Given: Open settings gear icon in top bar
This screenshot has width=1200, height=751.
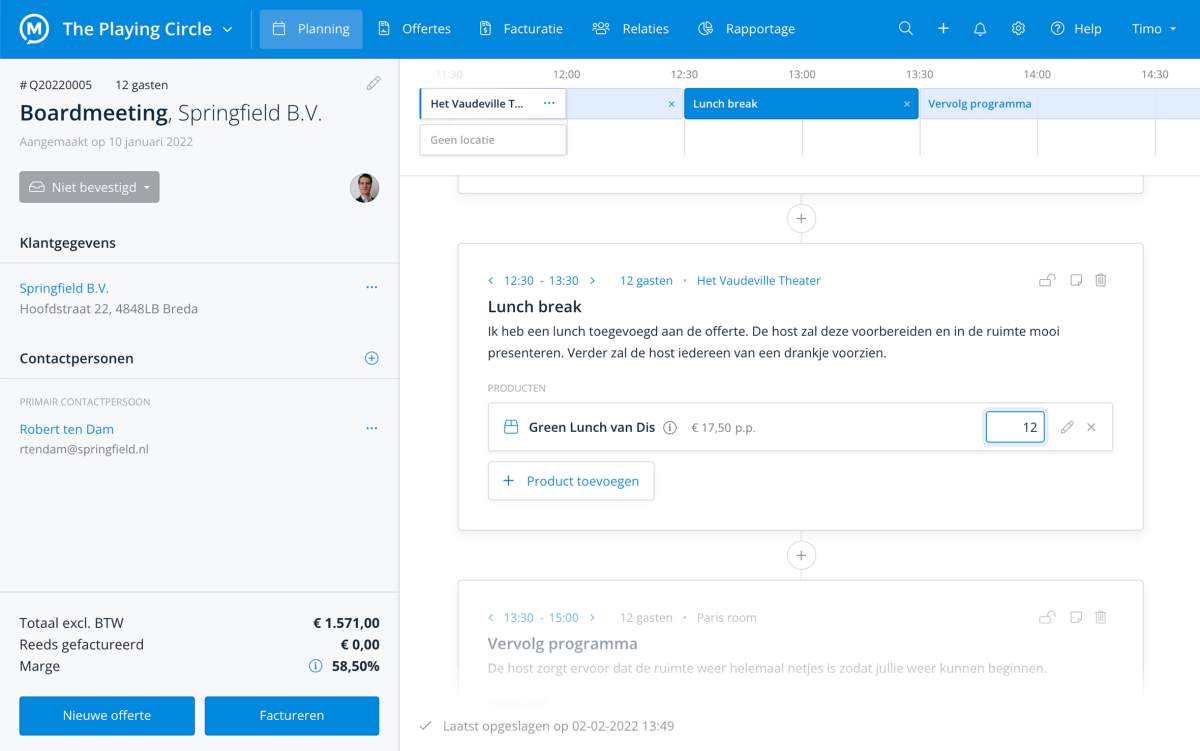Looking at the screenshot, I should tap(1018, 29).
